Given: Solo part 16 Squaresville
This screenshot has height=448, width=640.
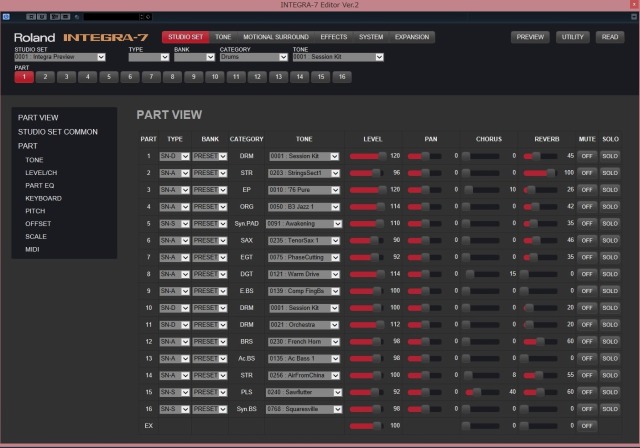Looking at the screenshot, I should [x=610, y=409].
